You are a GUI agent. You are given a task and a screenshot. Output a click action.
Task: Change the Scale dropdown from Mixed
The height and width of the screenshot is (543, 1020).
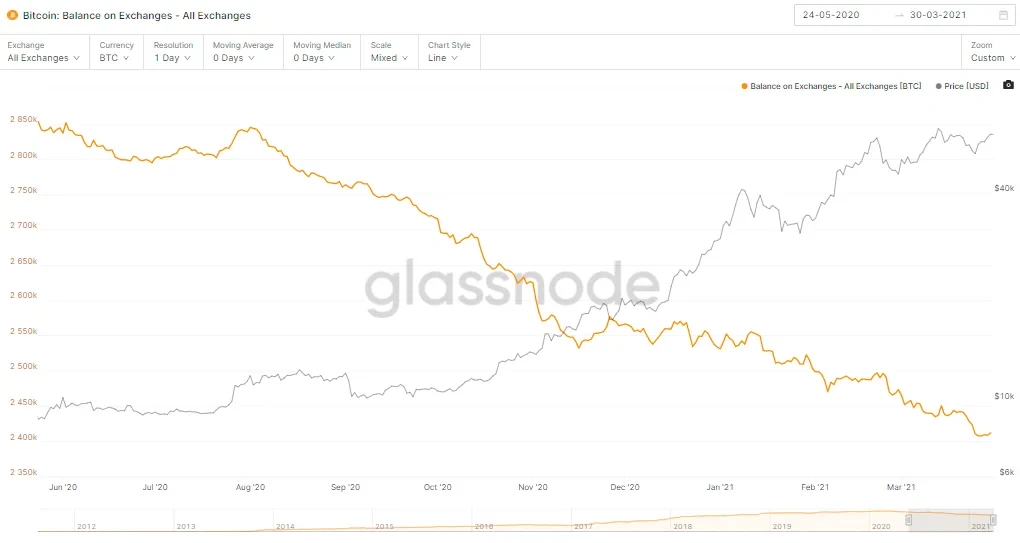(x=388, y=58)
